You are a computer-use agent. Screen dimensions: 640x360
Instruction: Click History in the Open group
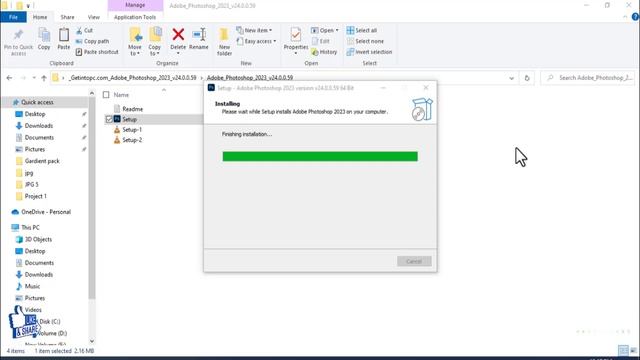tap(324, 52)
